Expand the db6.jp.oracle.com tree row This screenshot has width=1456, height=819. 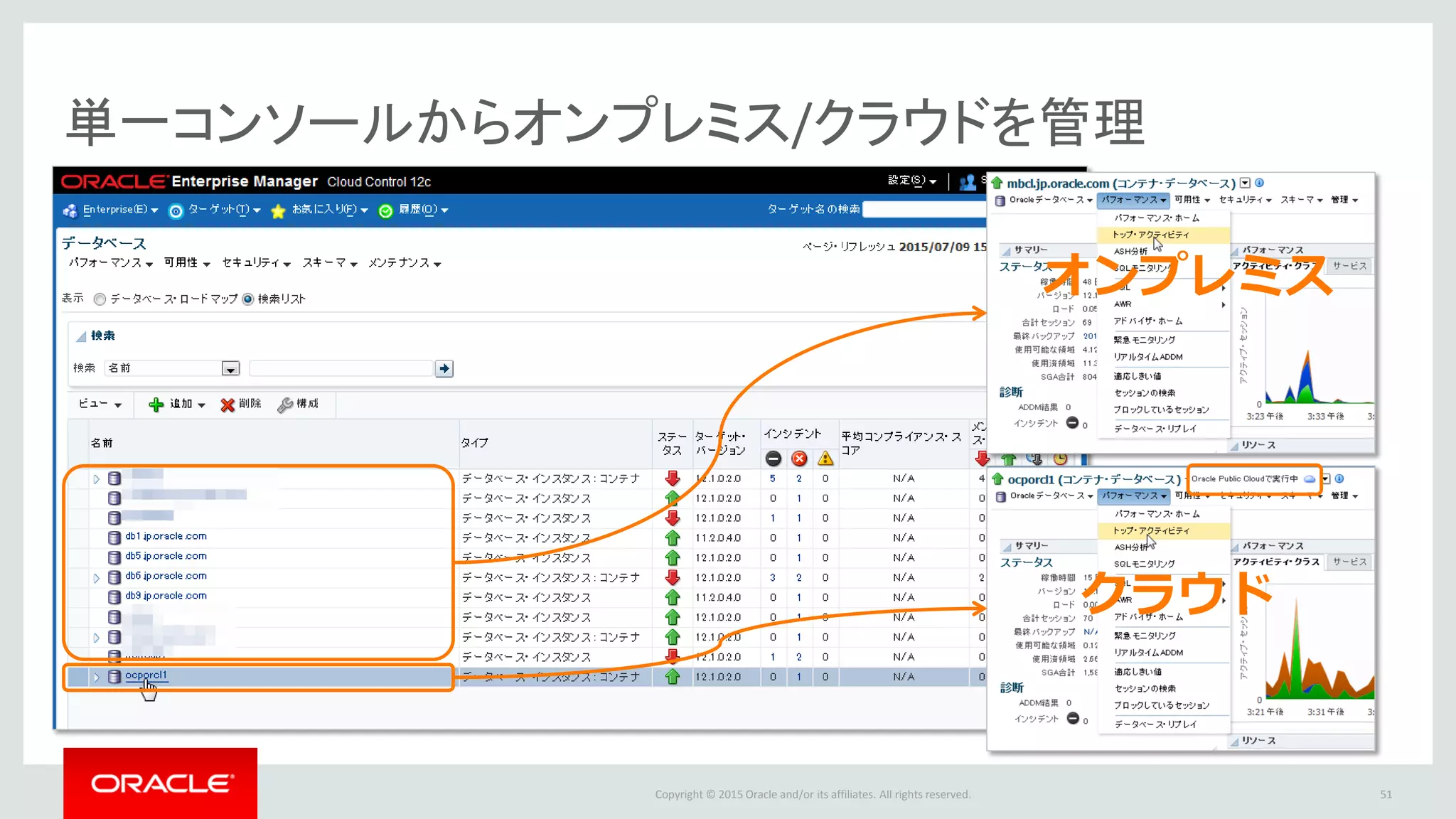[x=96, y=577]
